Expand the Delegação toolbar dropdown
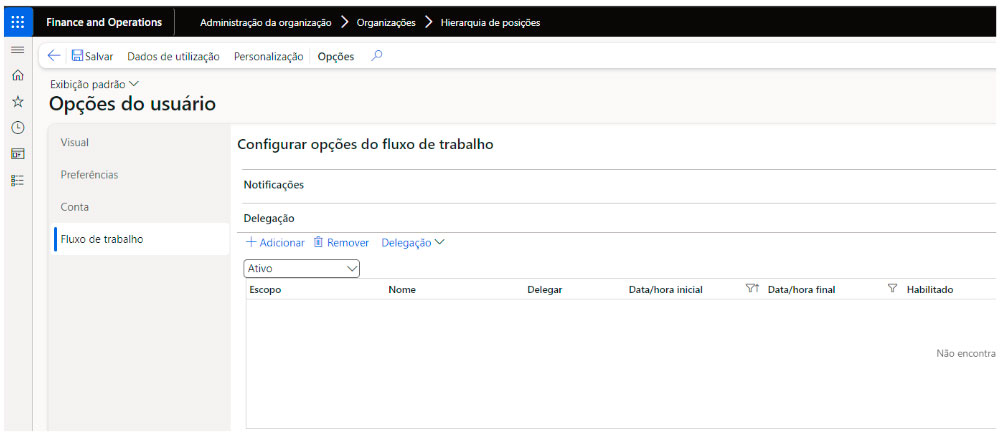 click(412, 243)
